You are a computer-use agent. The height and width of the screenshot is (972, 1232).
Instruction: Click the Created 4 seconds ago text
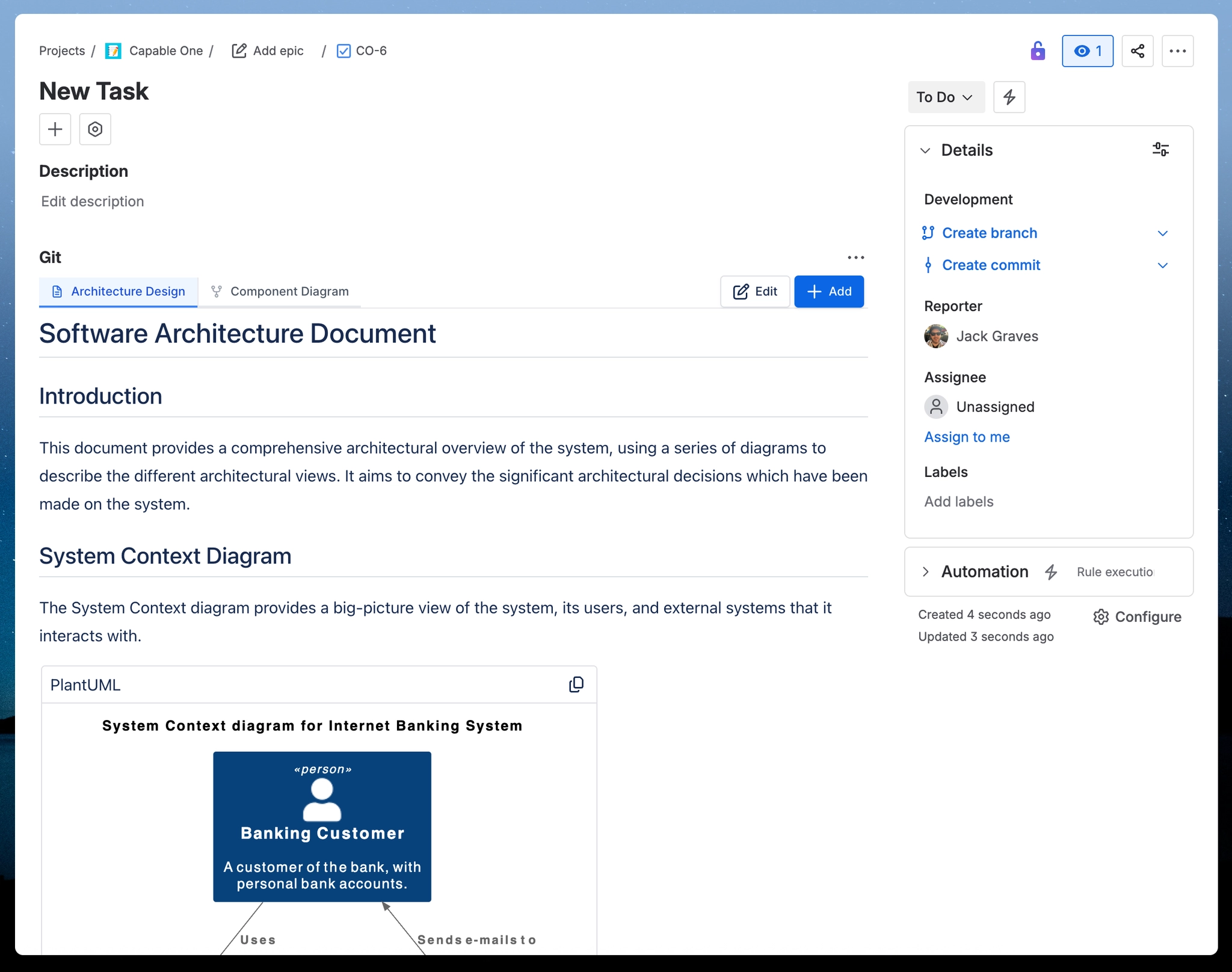[984, 615]
